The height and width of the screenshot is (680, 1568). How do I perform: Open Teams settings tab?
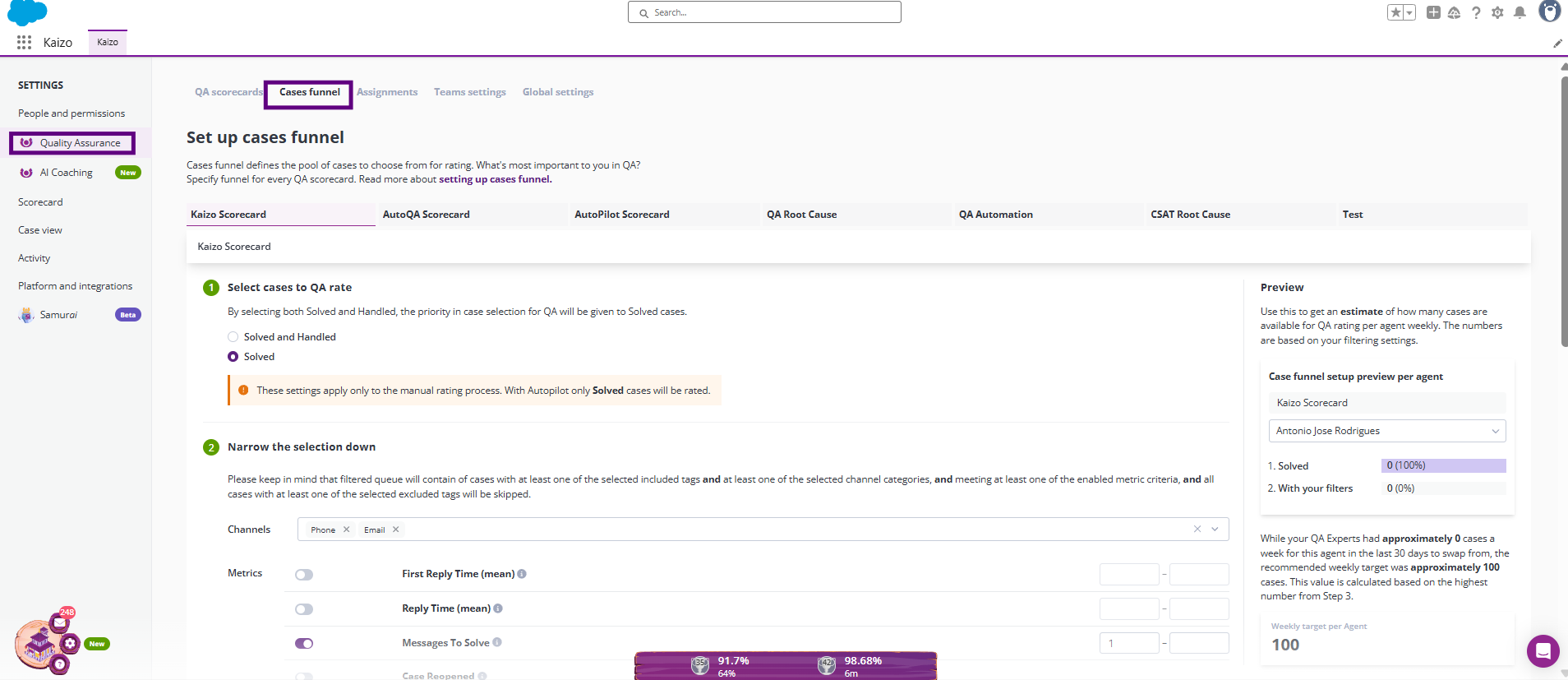pos(470,92)
